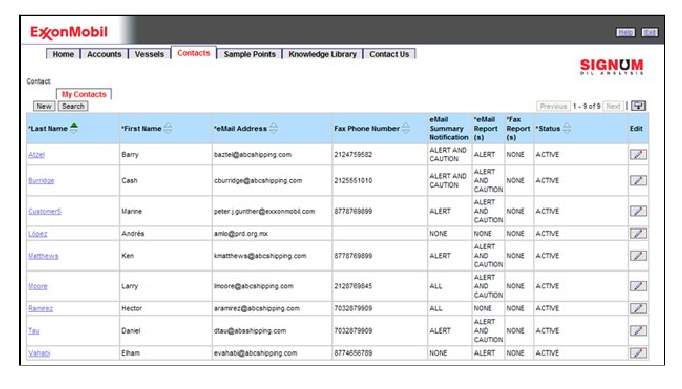
Task: Click the ExxonMobil logo
Action: [x=69, y=32]
